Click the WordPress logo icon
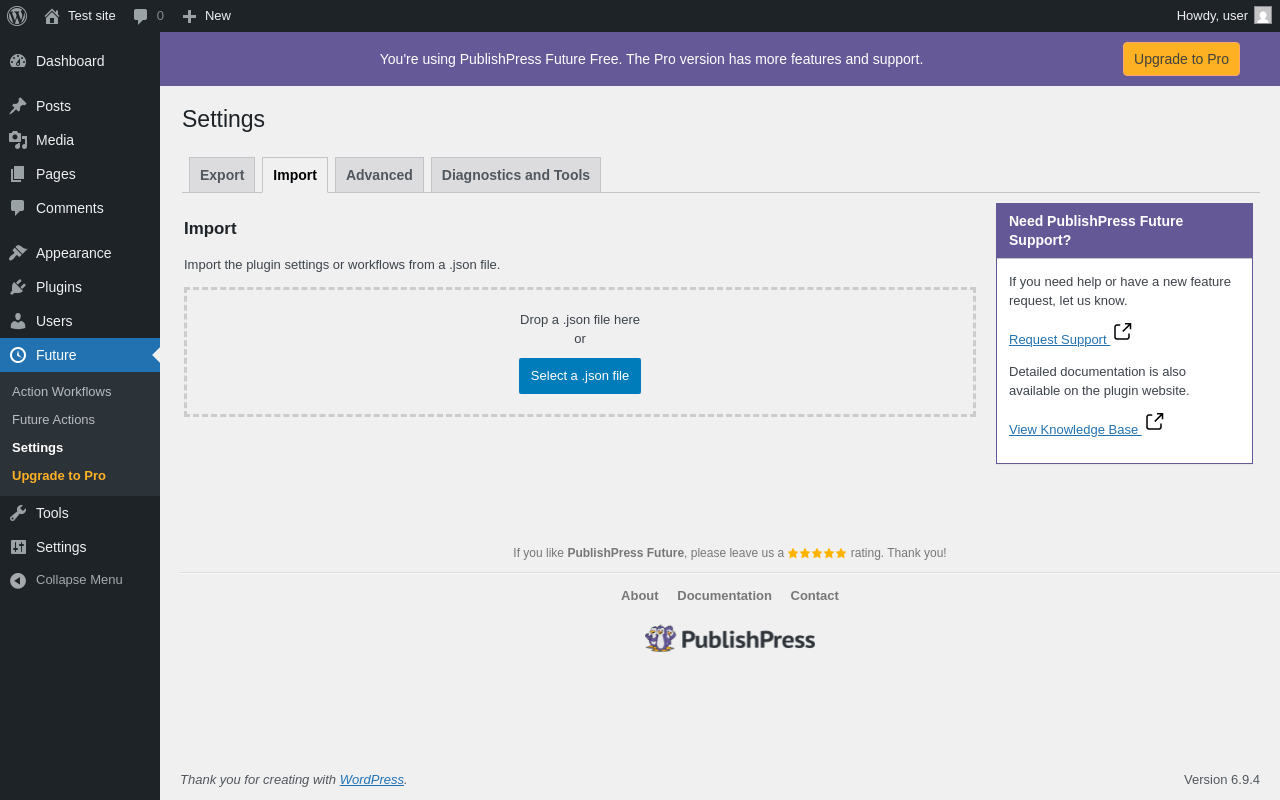Screen dimensions: 1280x800 click(x=17, y=16)
